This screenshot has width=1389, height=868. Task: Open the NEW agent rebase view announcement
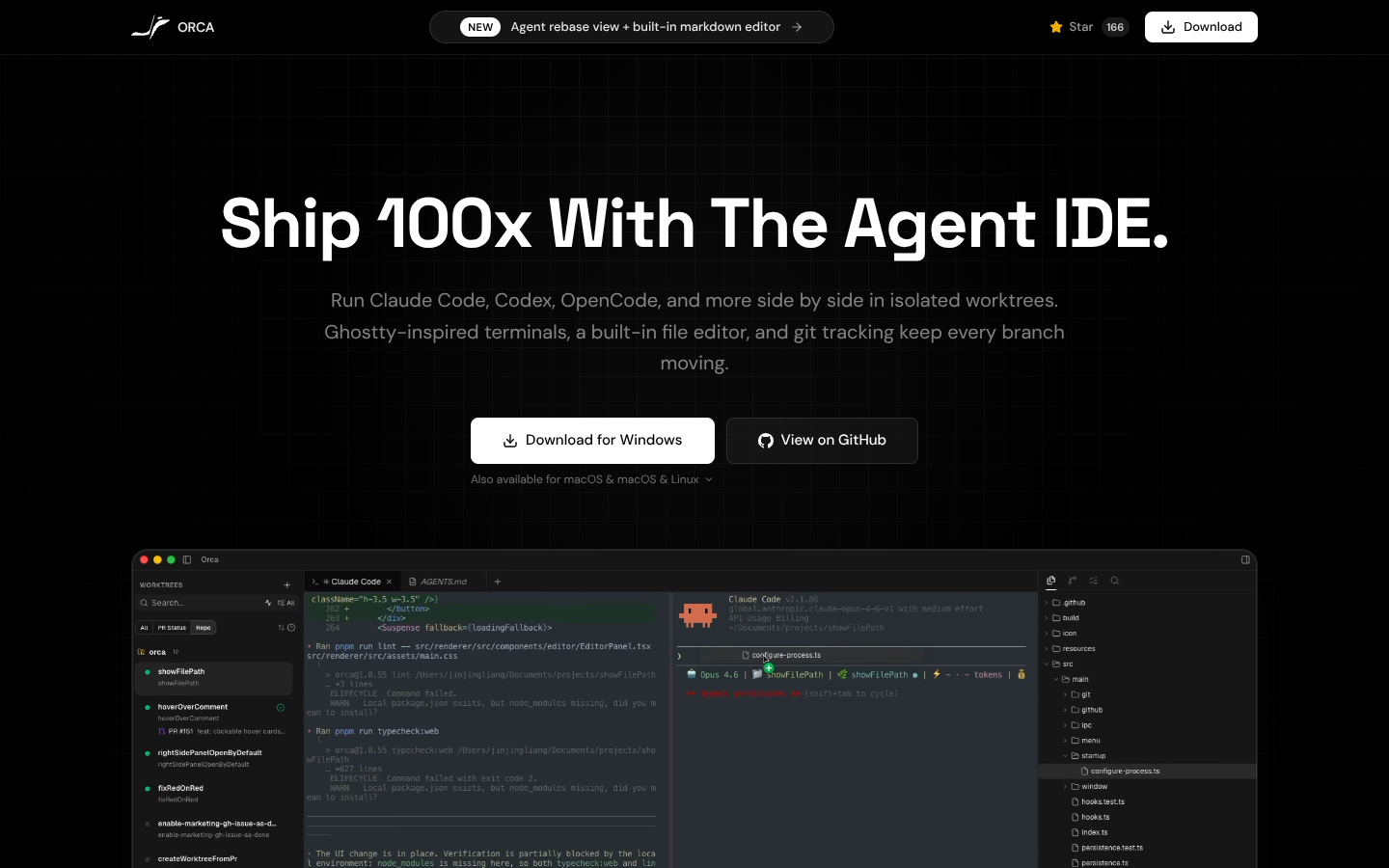(x=631, y=27)
